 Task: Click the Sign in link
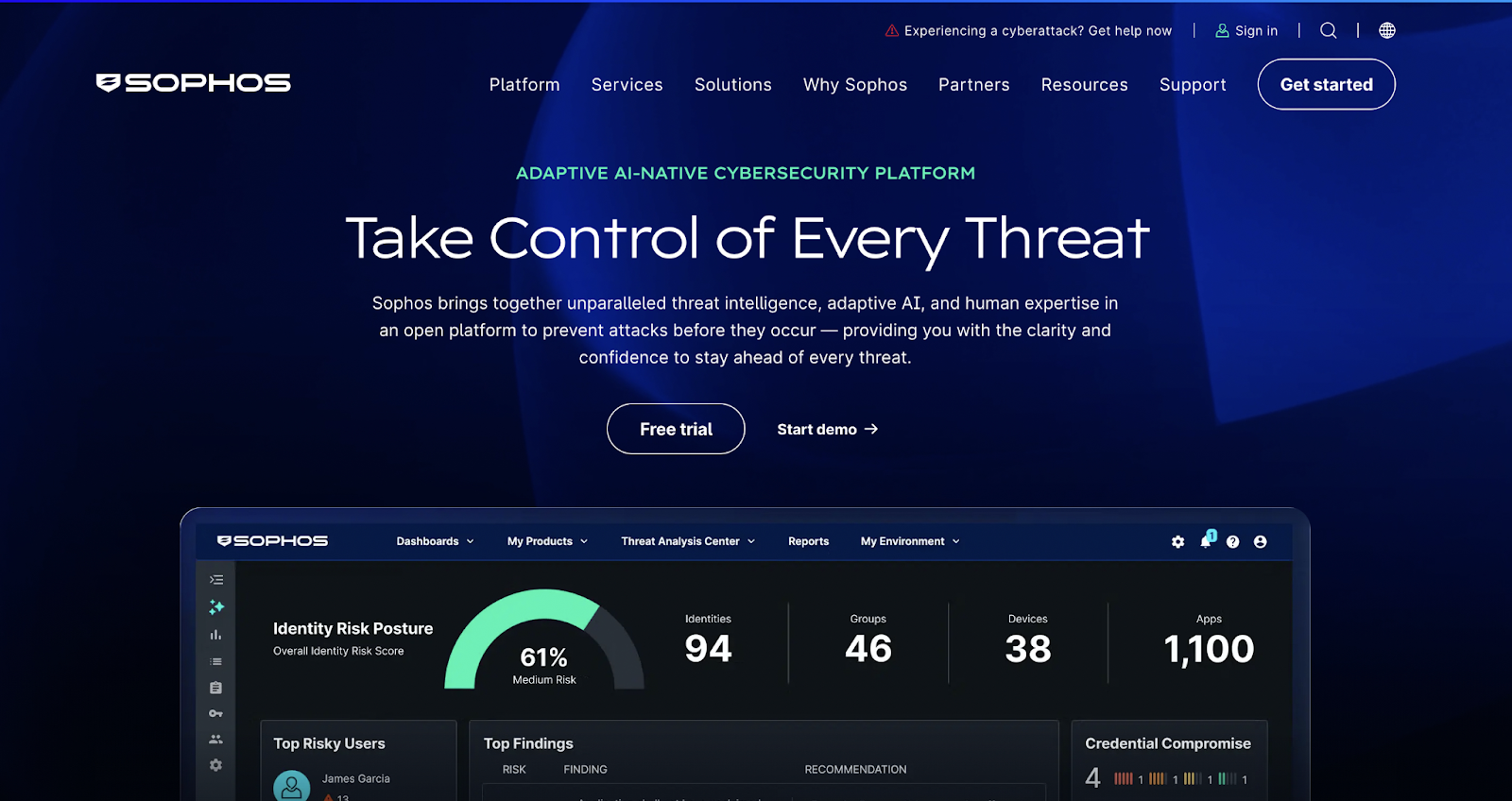(1256, 31)
